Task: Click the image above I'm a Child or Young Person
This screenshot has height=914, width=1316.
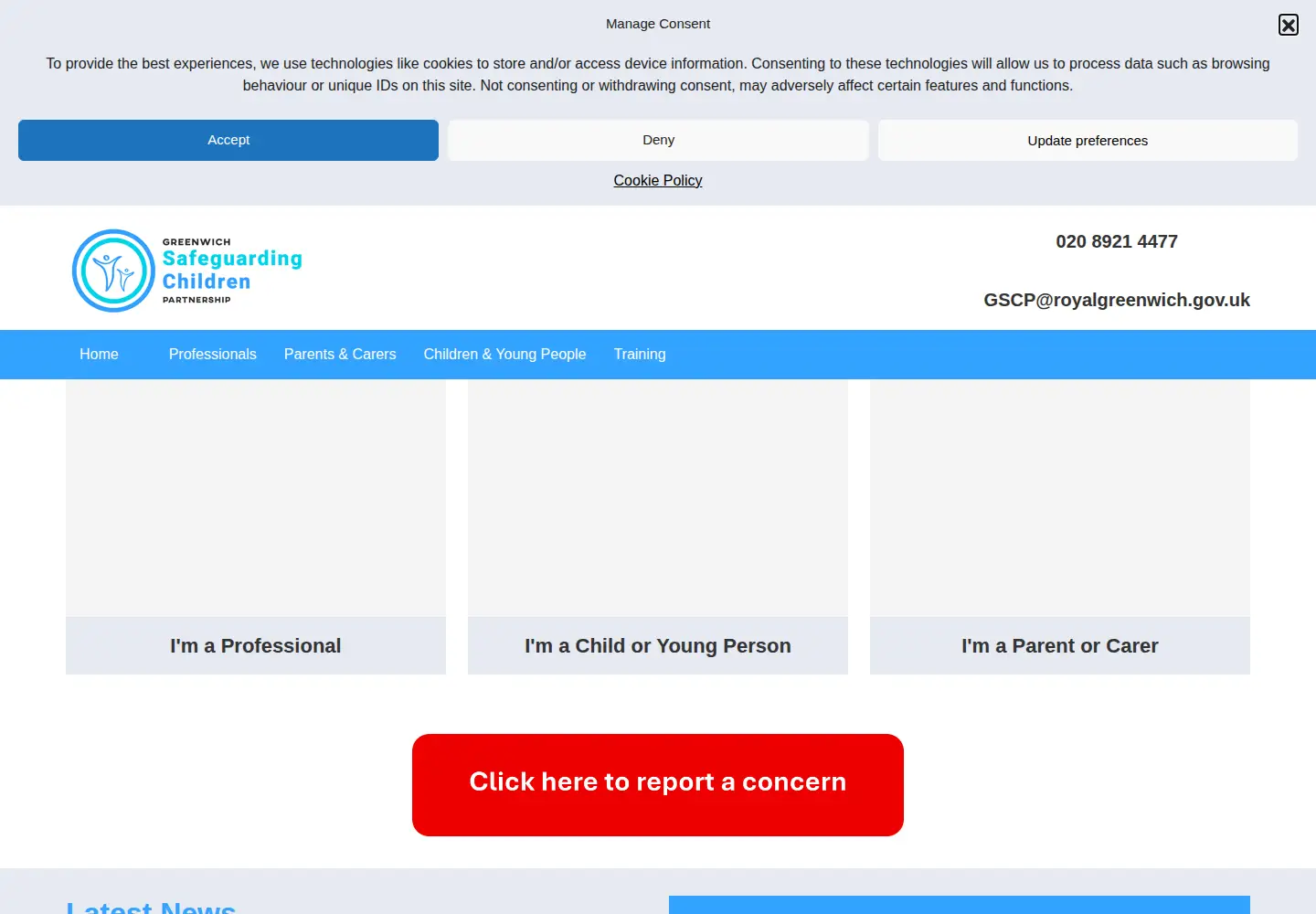Action: pos(658,498)
